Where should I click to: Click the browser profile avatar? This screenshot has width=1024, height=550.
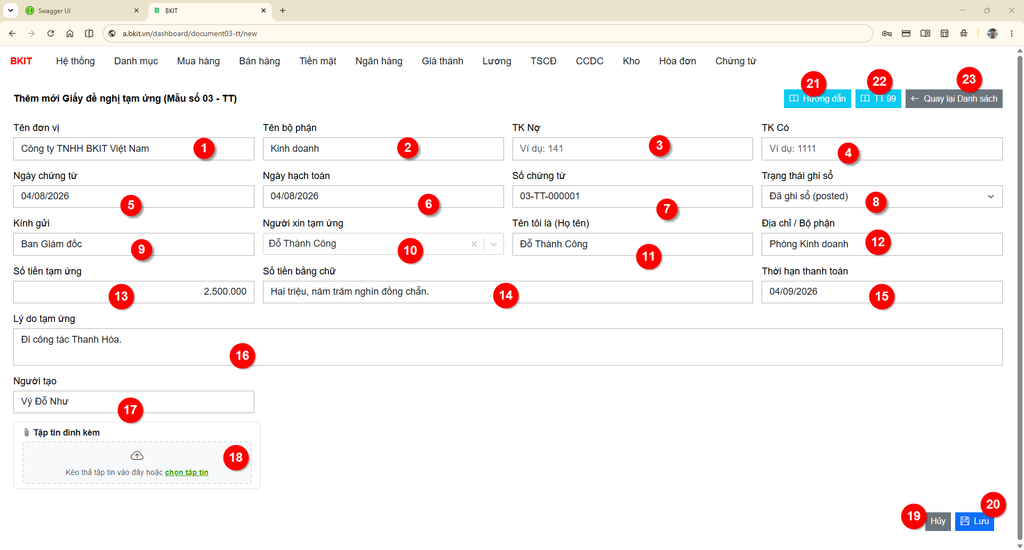pyautogui.click(x=992, y=33)
